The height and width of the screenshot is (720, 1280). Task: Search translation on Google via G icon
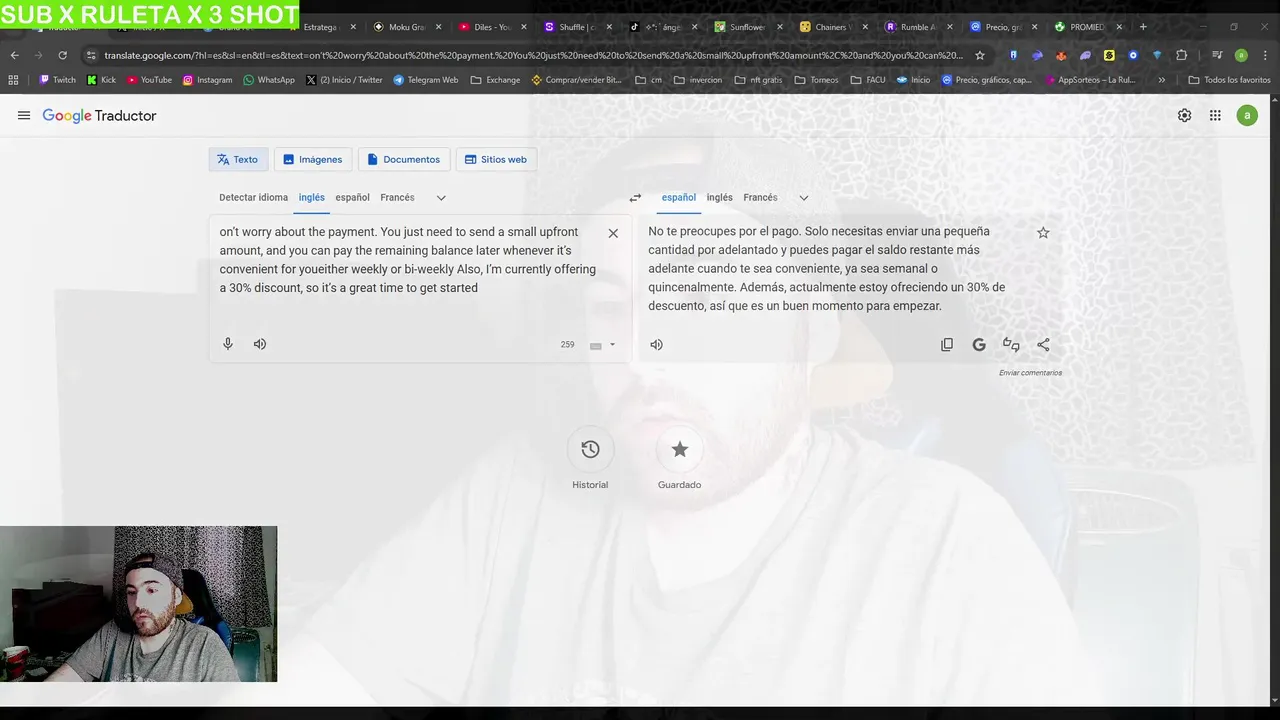979,345
